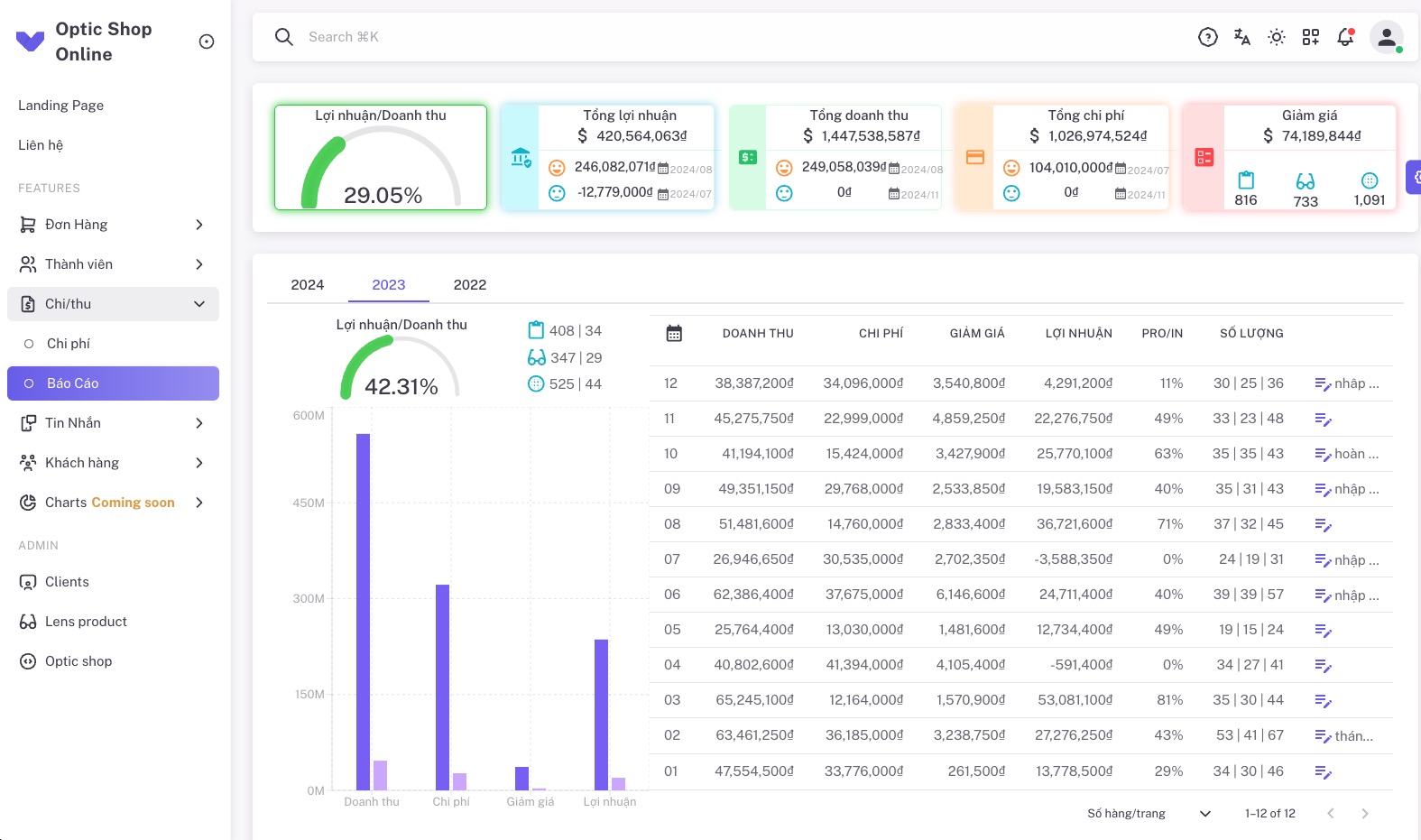
Task: Open the note edit icon for month 05
Action: pyautogui.click(x=1324, y=631)
